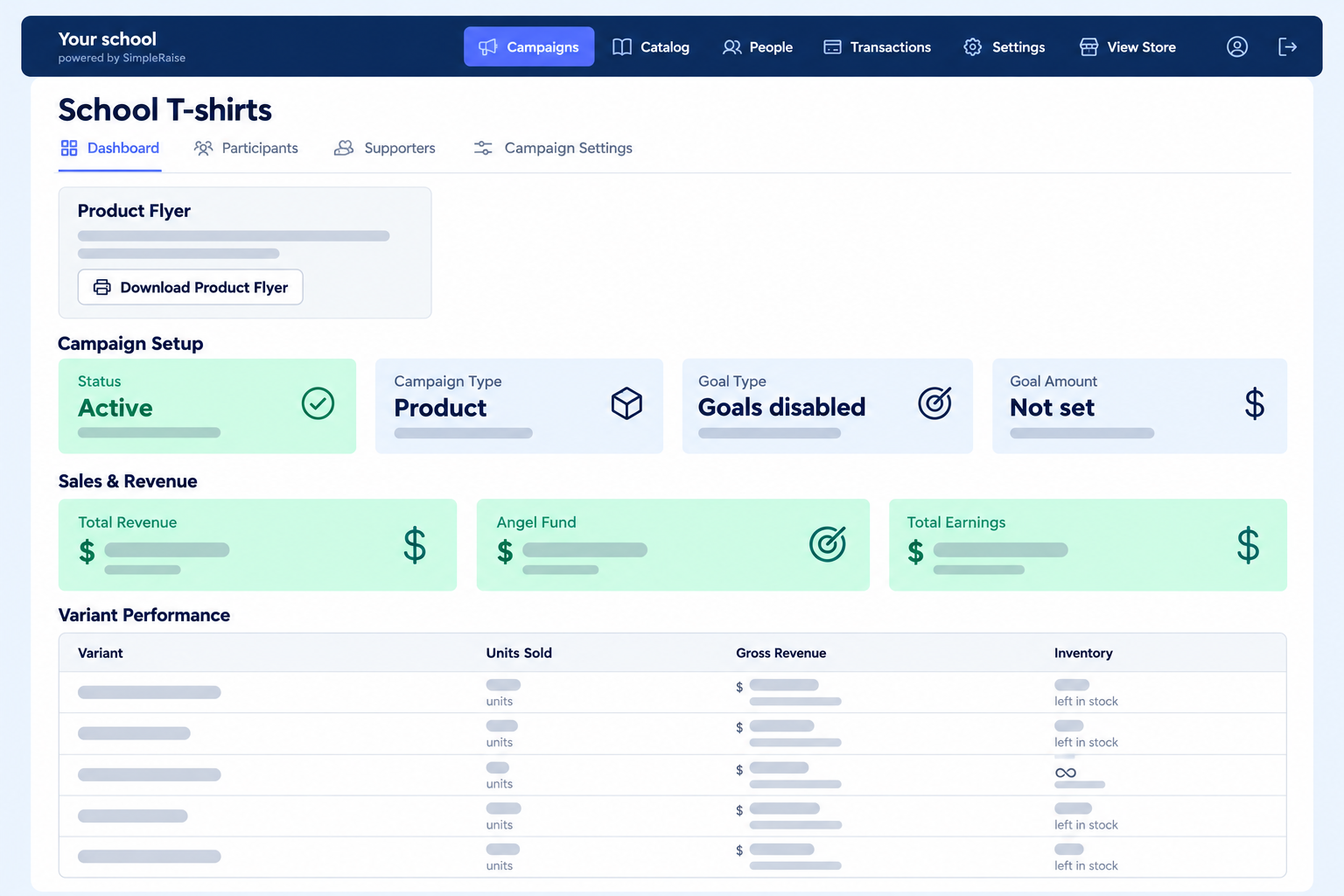Open the Catalog section
This screenshot has height=896, width=1344.
pyautogui.click(x=651, y=46)
